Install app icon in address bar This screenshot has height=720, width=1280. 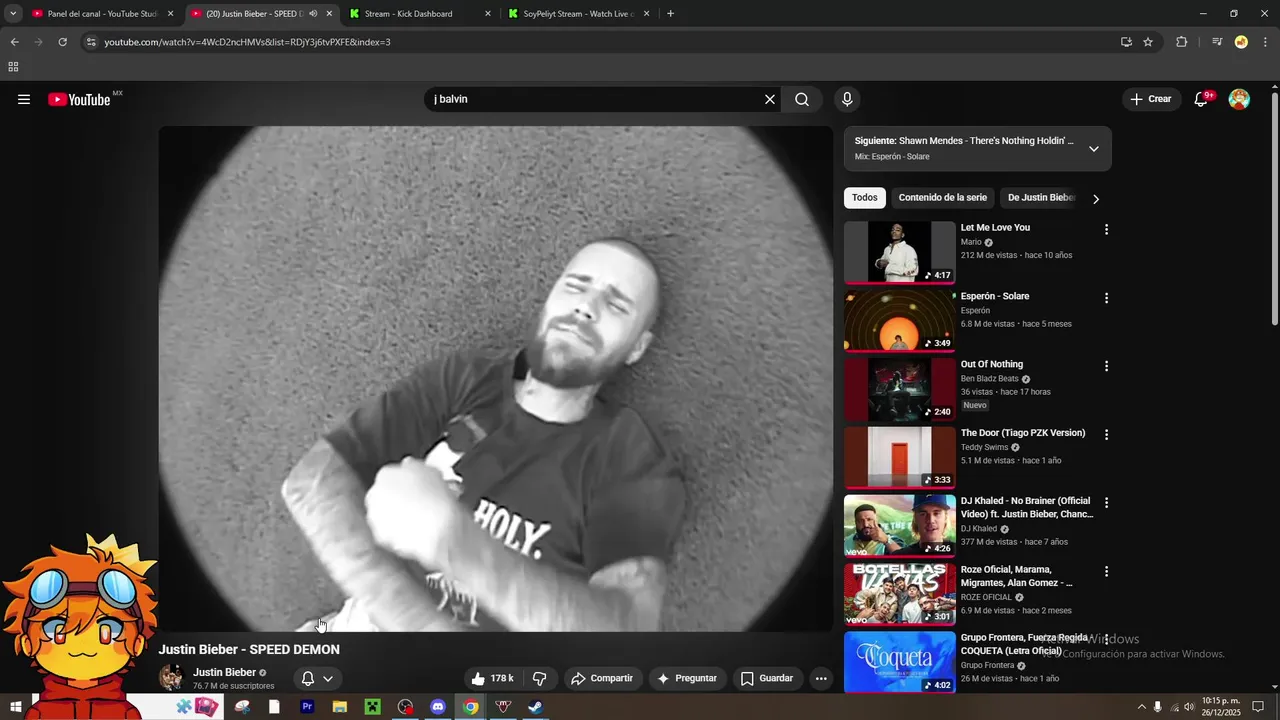click(1126, 42)
